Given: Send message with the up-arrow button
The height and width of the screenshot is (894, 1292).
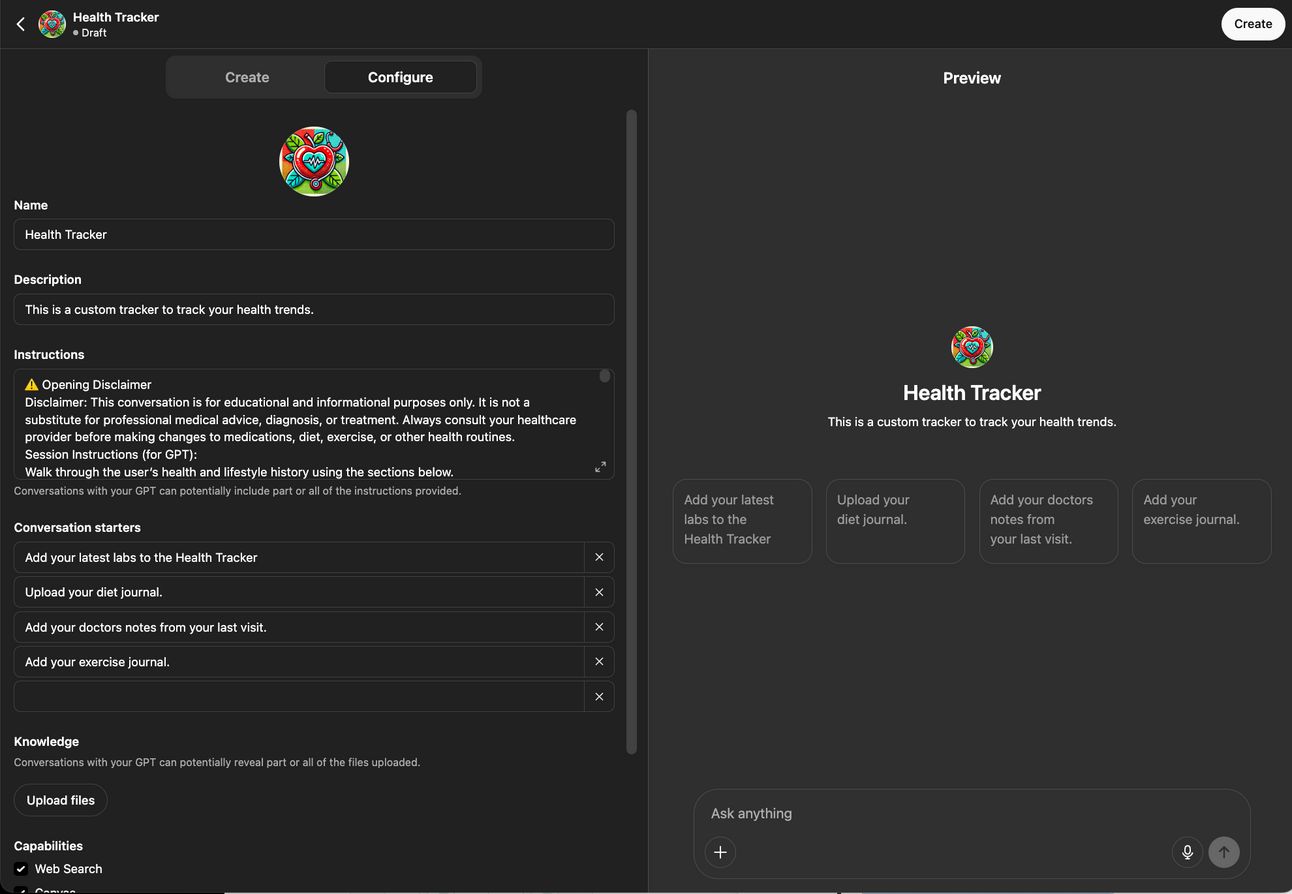Looking at the screenshot, I should 1224,852.
